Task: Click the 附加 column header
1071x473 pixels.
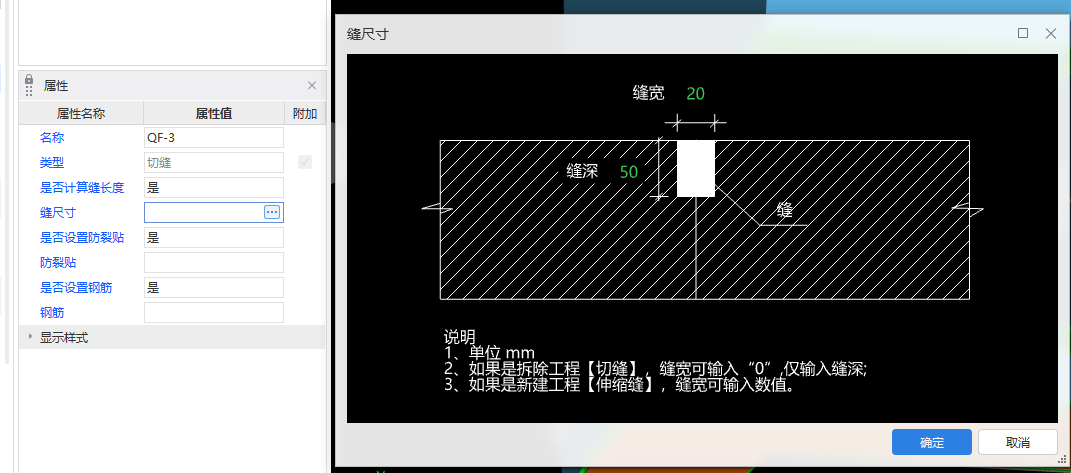Action: 305,113
